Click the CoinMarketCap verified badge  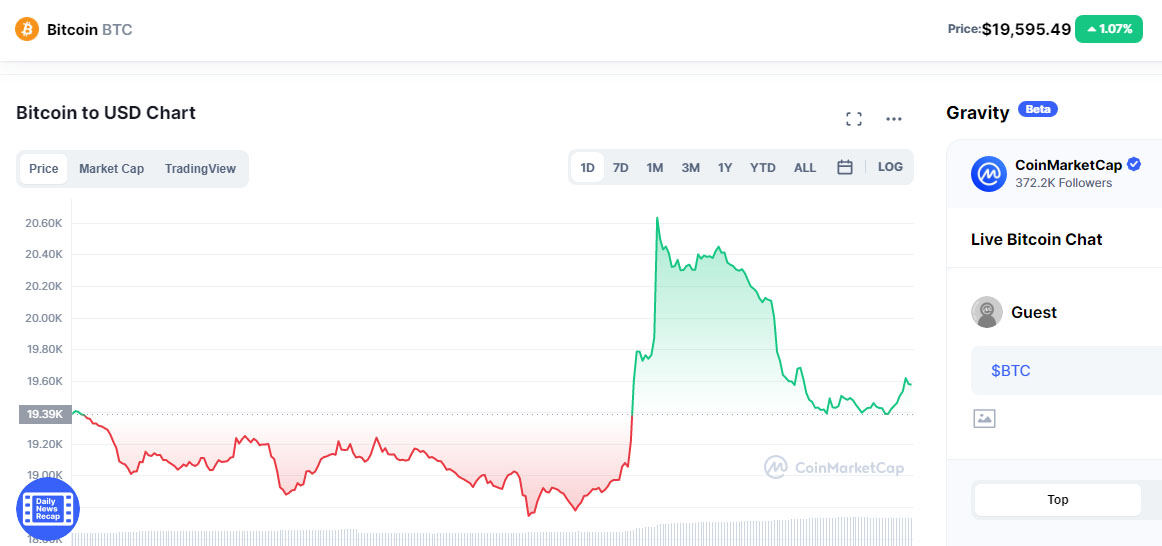pyautogui.click(x=1134, y=165)
